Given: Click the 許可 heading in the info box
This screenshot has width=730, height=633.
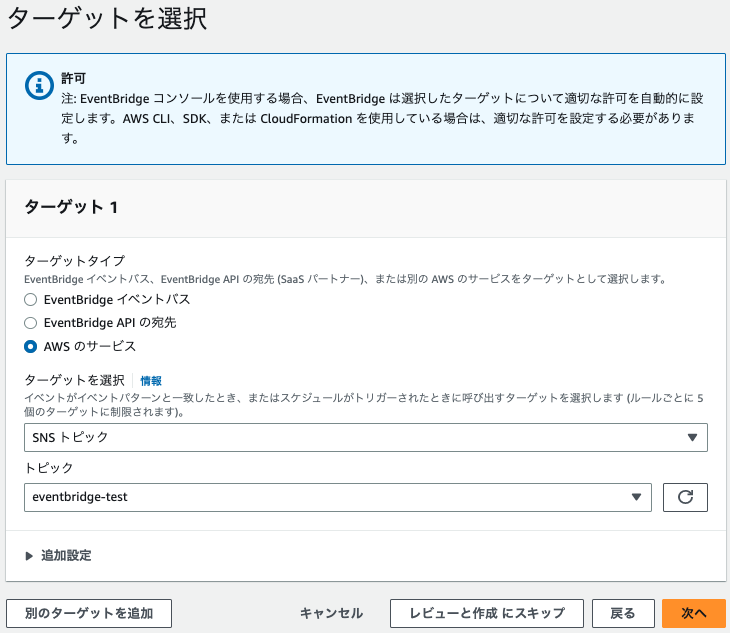Looking at the screenshot, I should click(74, 78).
